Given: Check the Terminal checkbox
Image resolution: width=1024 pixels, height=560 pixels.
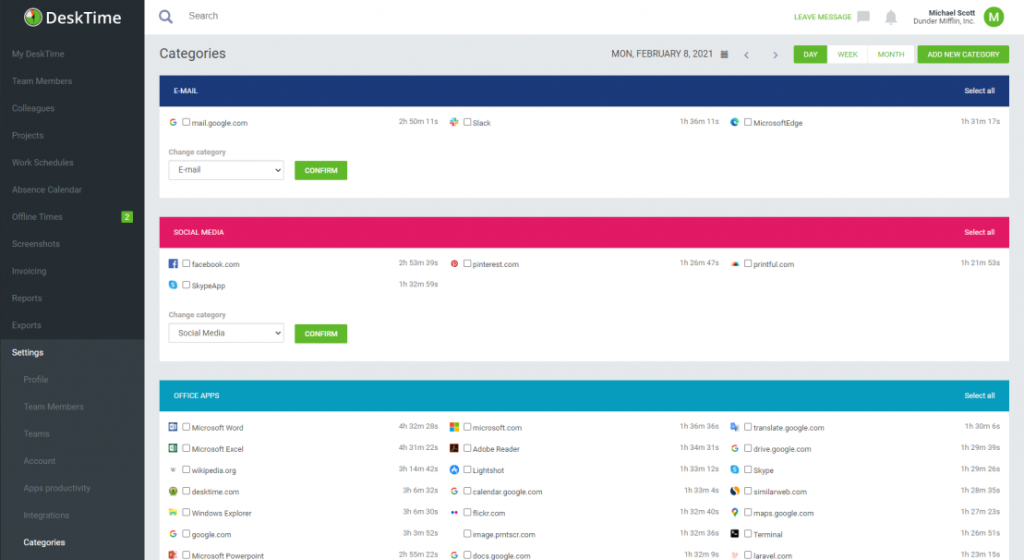Looking at the screenshot, I should tap(748, 534).
